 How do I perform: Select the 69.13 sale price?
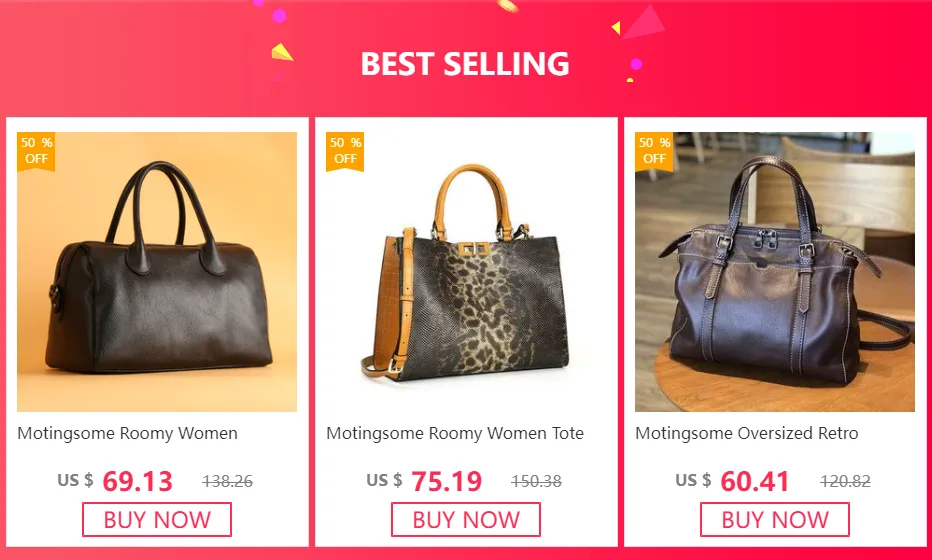(137, 481)
